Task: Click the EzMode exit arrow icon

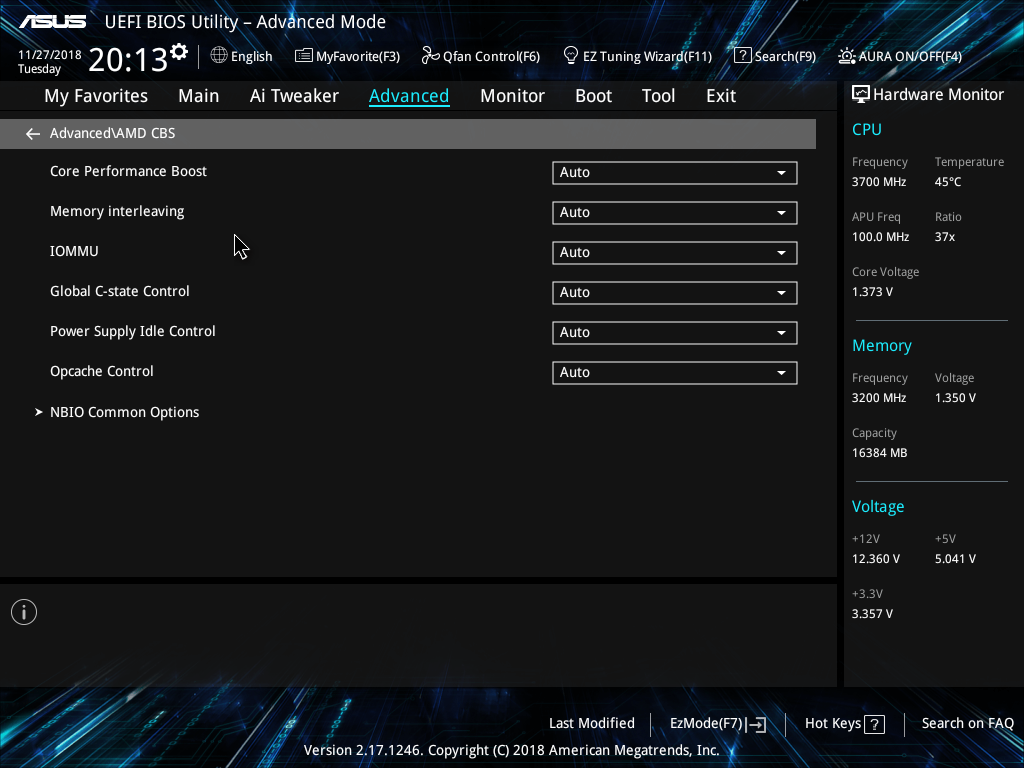Action: click(756, 724)
